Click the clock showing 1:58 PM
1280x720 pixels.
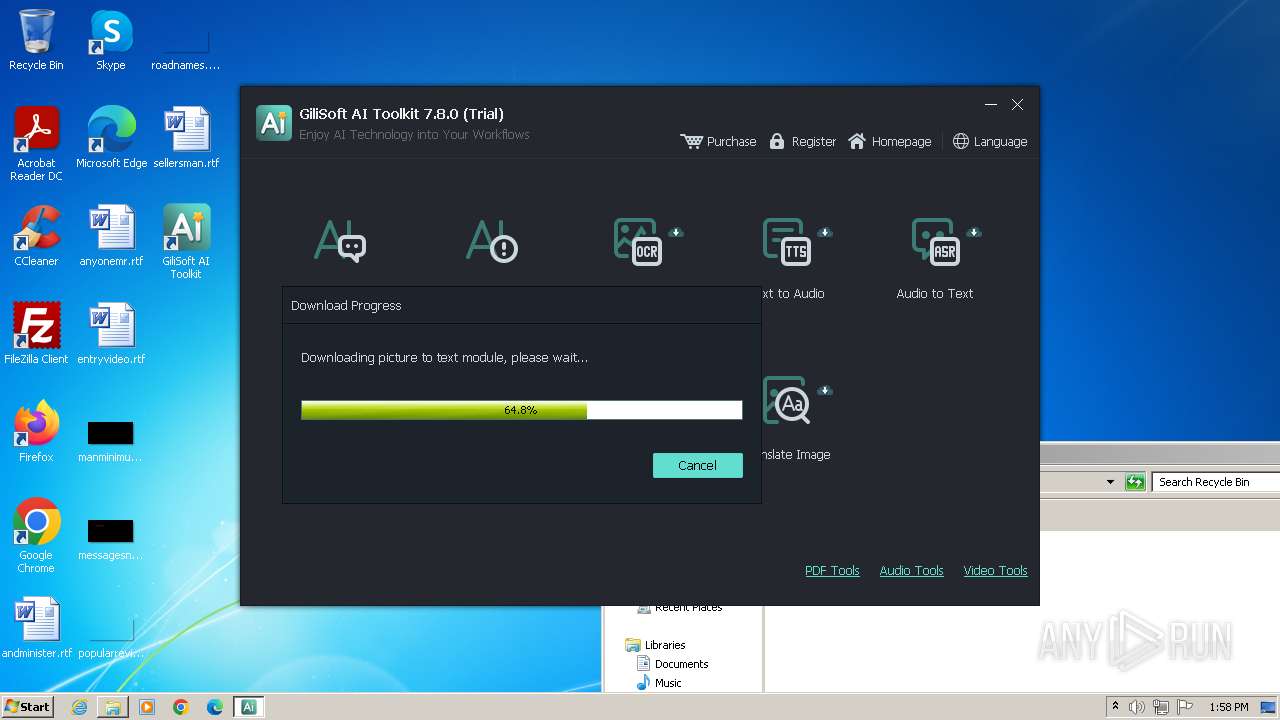click(x=1228, y=707)
